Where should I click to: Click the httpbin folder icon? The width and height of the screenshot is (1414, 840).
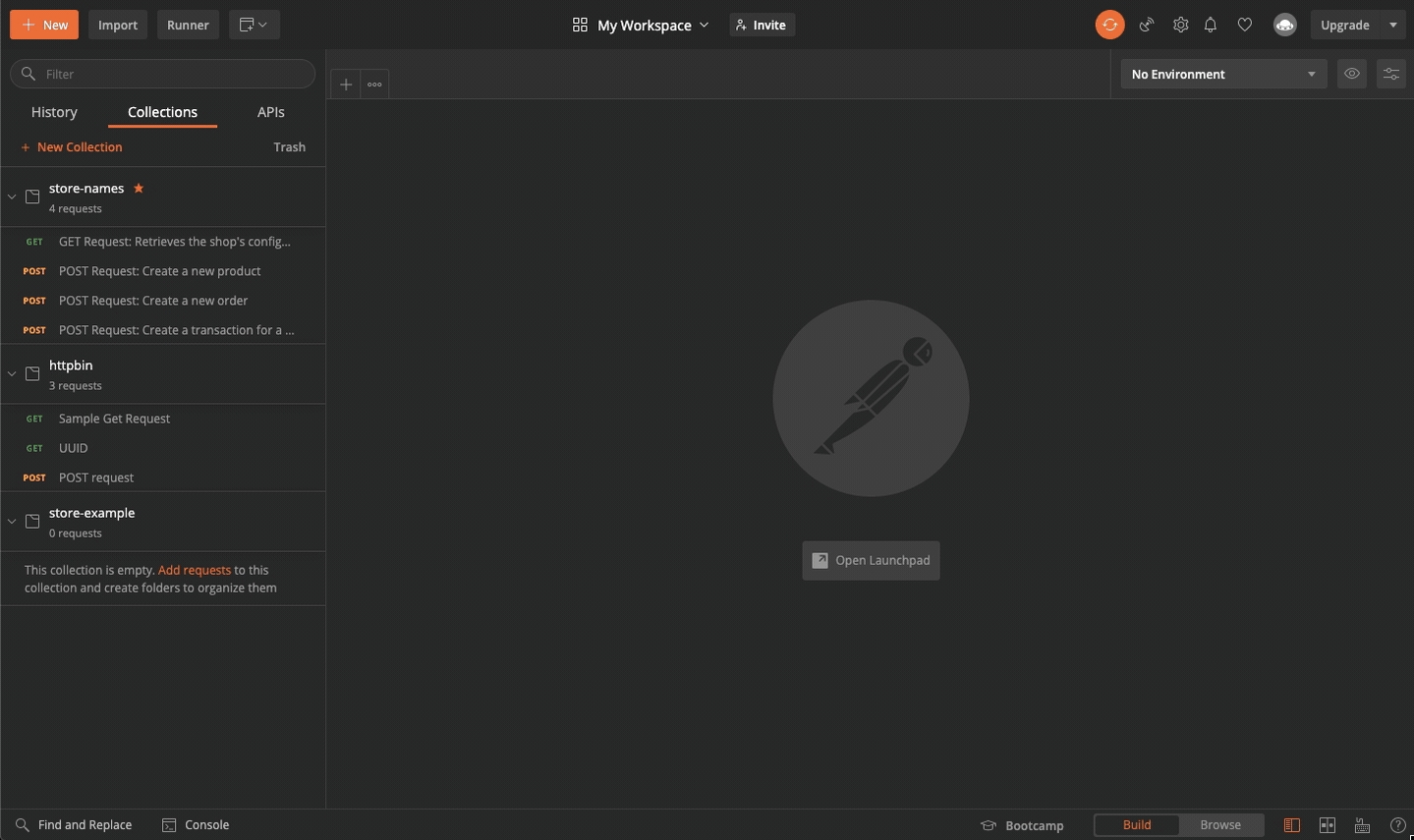[32, 373]
